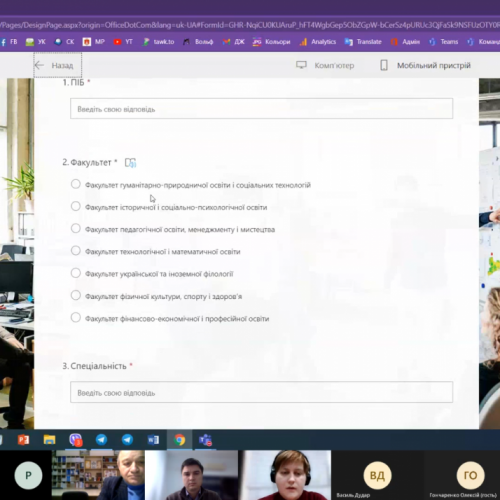Switch to Chrome in the taskbar
Viewport: 500px width, 500px height.
click(180, 440)
